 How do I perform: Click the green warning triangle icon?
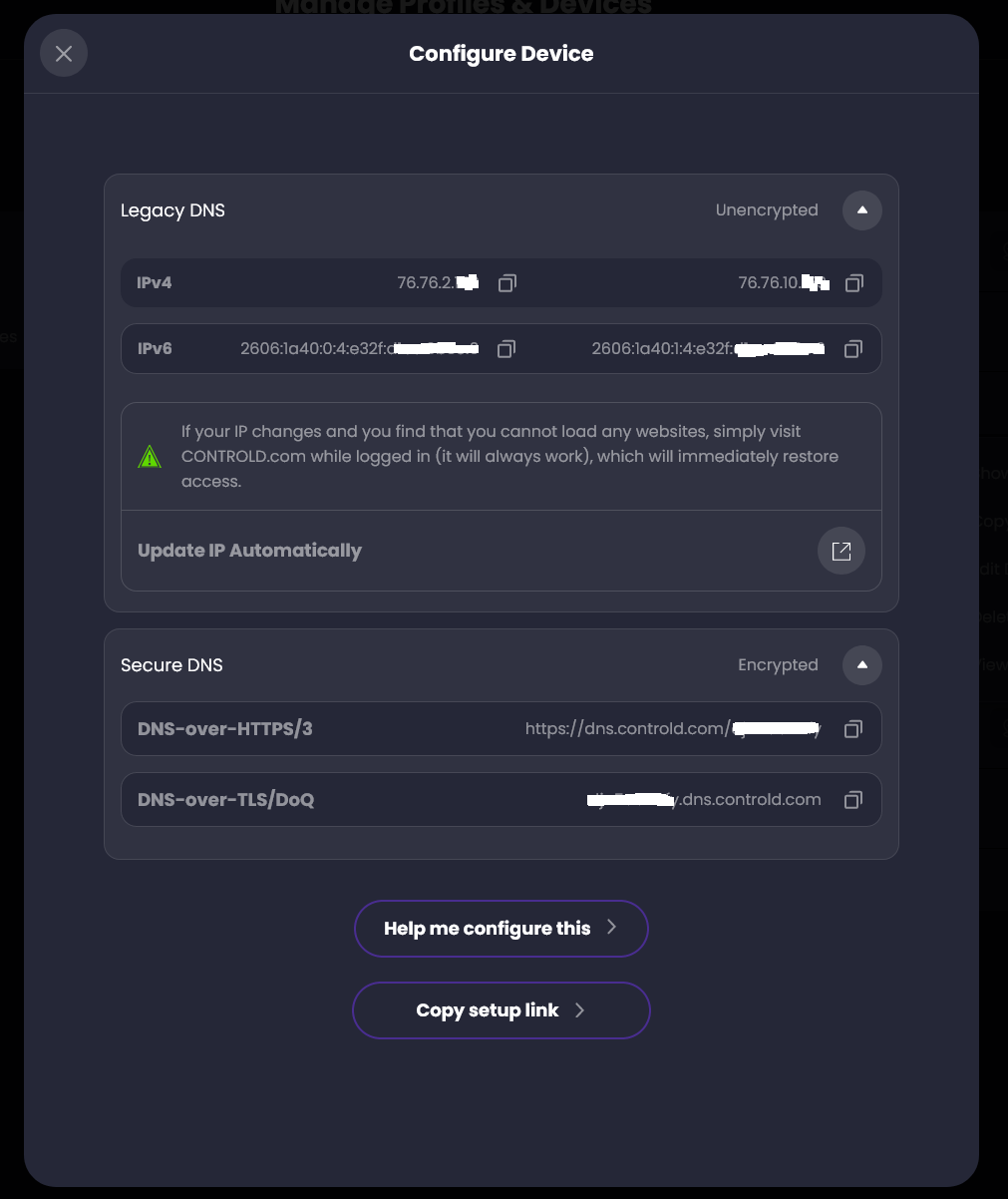click(x=150, y=457)
